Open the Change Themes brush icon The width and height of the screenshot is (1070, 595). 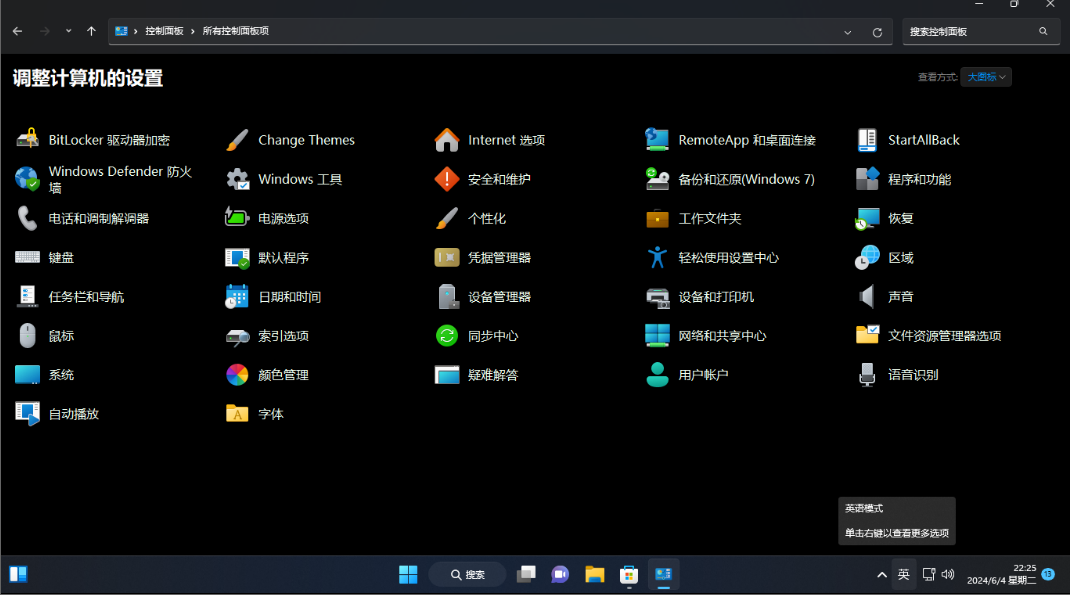coord(237,139)
